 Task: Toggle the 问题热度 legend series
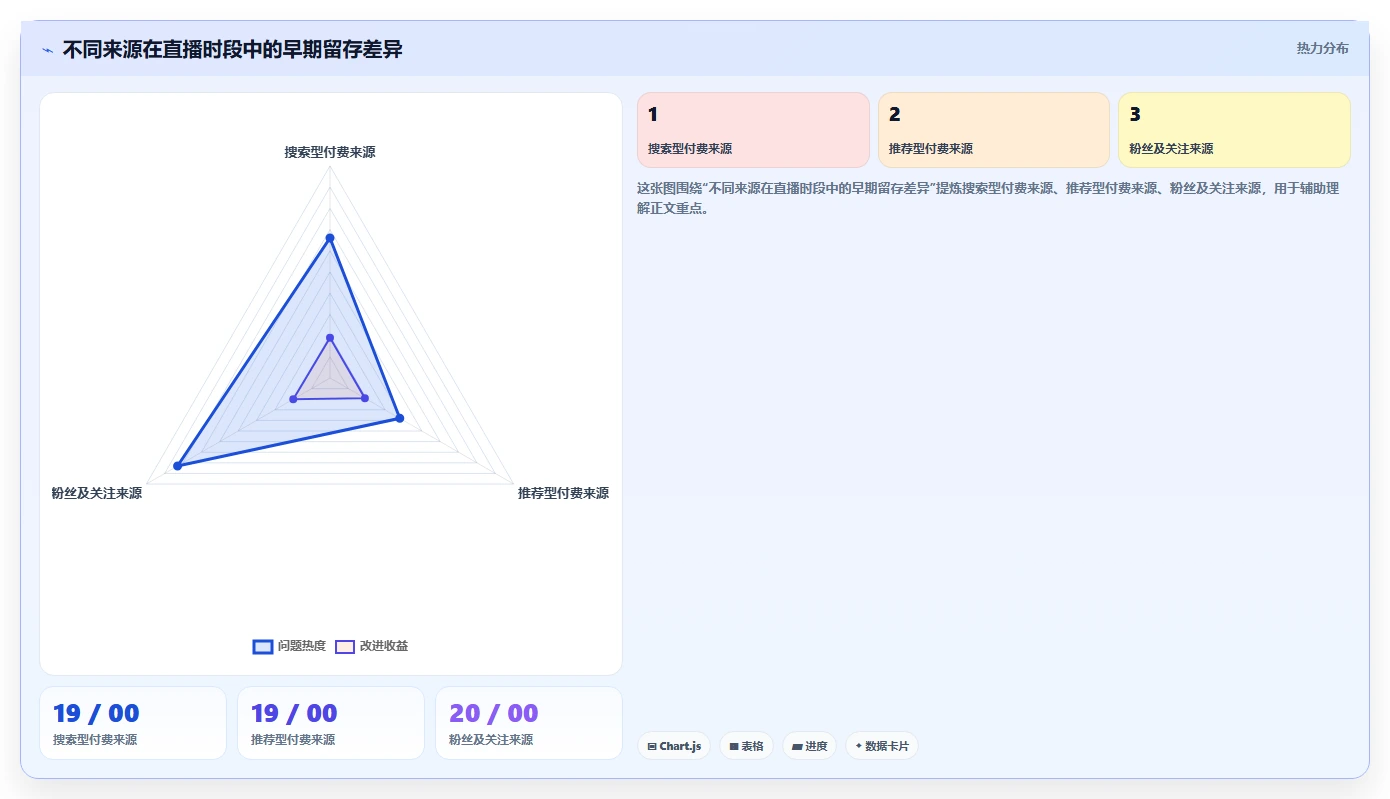[289, 646]
